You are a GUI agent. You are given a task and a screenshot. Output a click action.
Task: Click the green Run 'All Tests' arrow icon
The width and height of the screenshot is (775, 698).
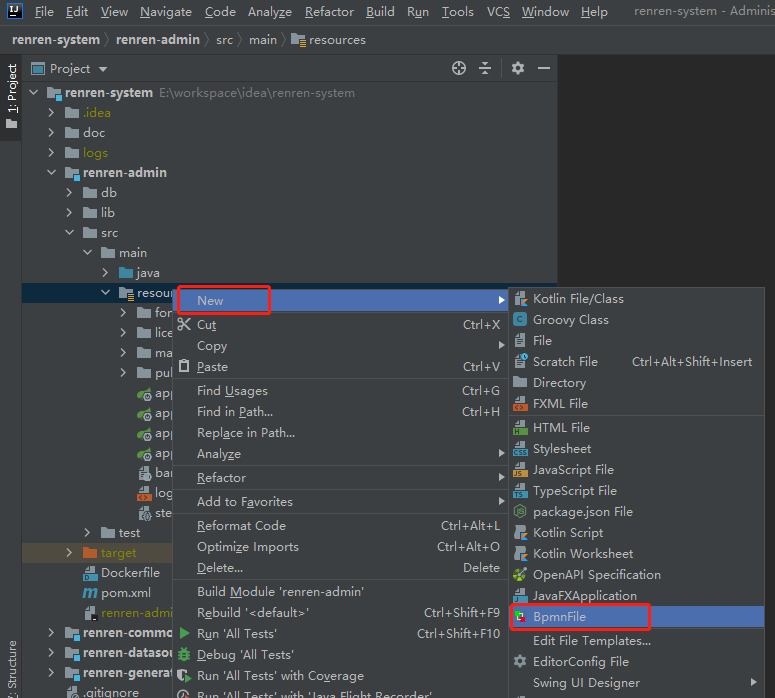pos(184,633)
